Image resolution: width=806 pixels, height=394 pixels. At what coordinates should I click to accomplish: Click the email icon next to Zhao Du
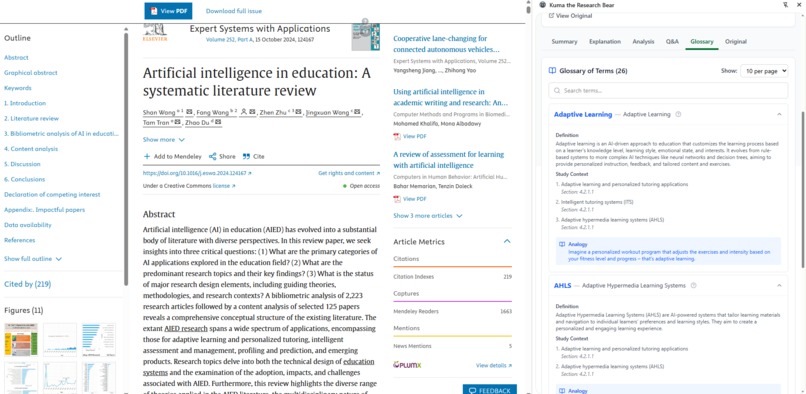pos(218,122)
